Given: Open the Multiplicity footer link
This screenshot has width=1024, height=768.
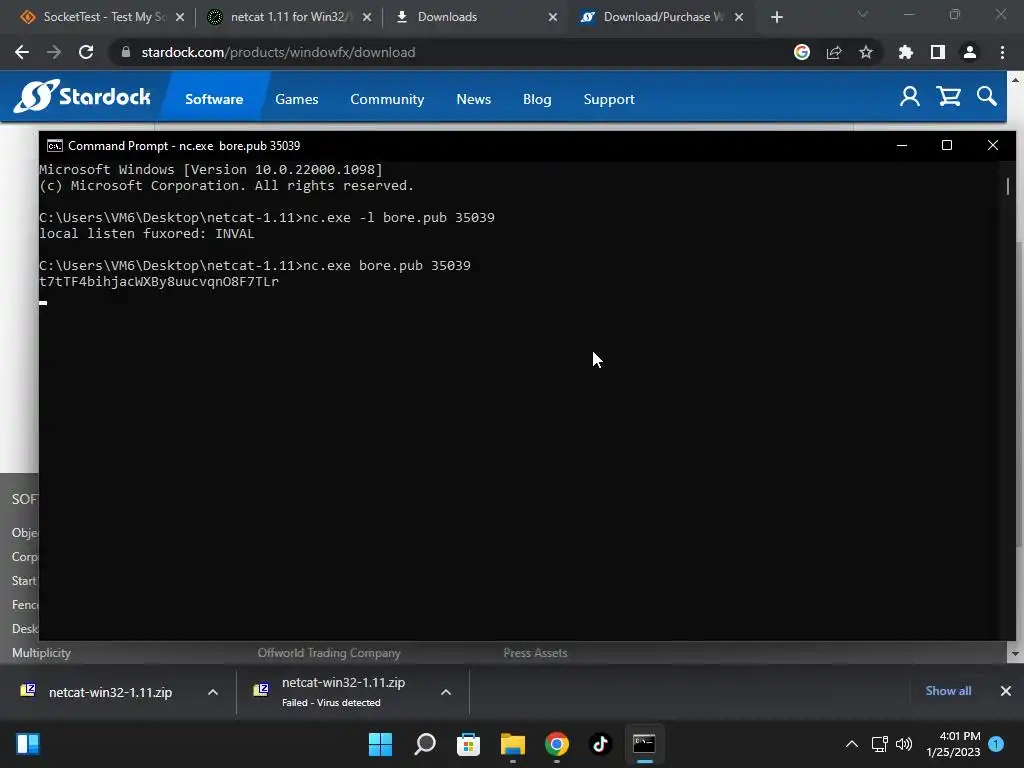Looking at the screenshot, I should point(41,653).
